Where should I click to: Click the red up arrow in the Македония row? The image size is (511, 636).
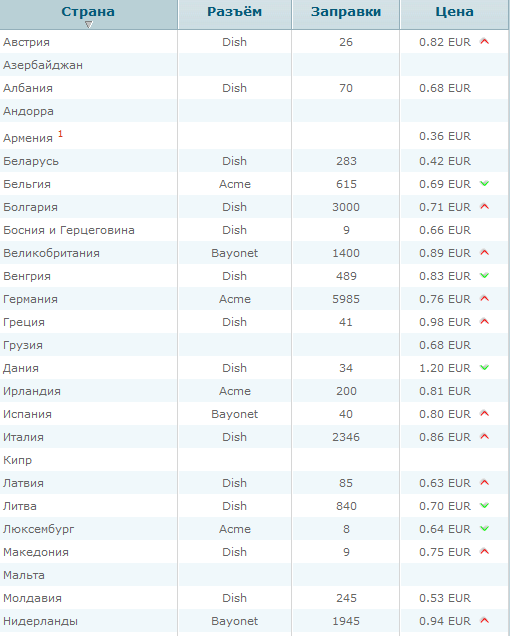(484, 552)
